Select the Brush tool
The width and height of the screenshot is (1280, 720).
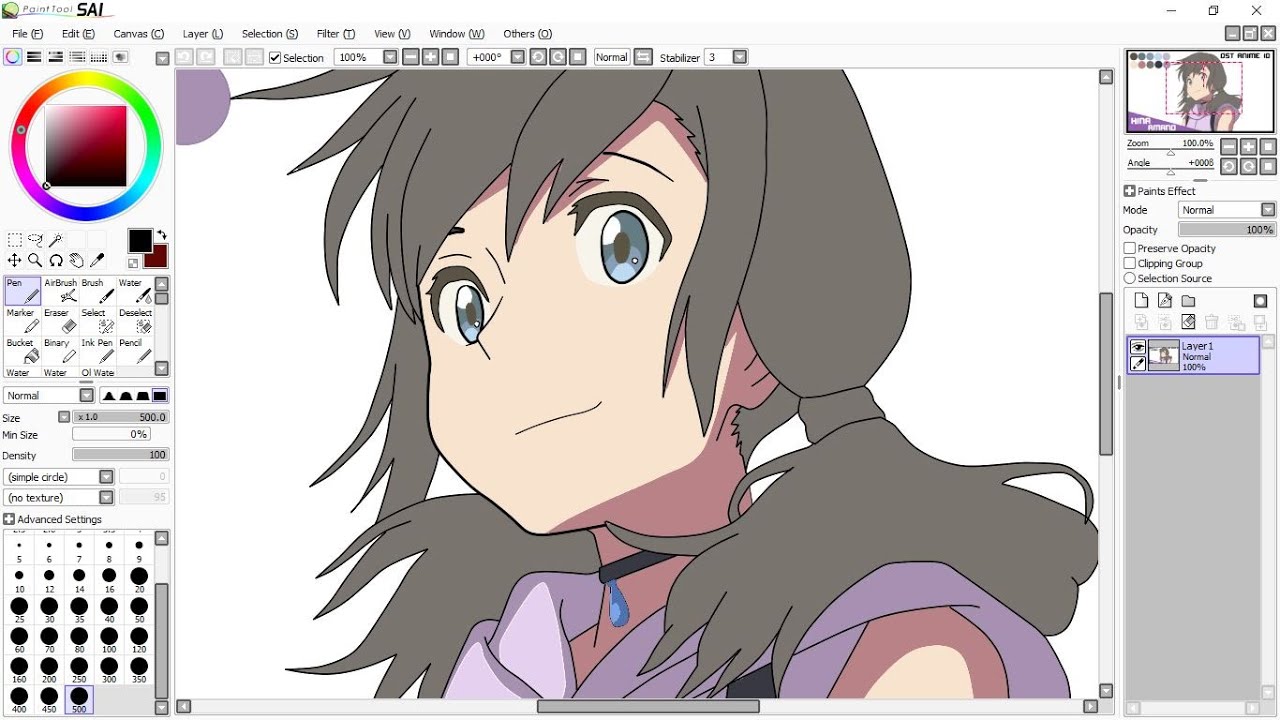97,290
